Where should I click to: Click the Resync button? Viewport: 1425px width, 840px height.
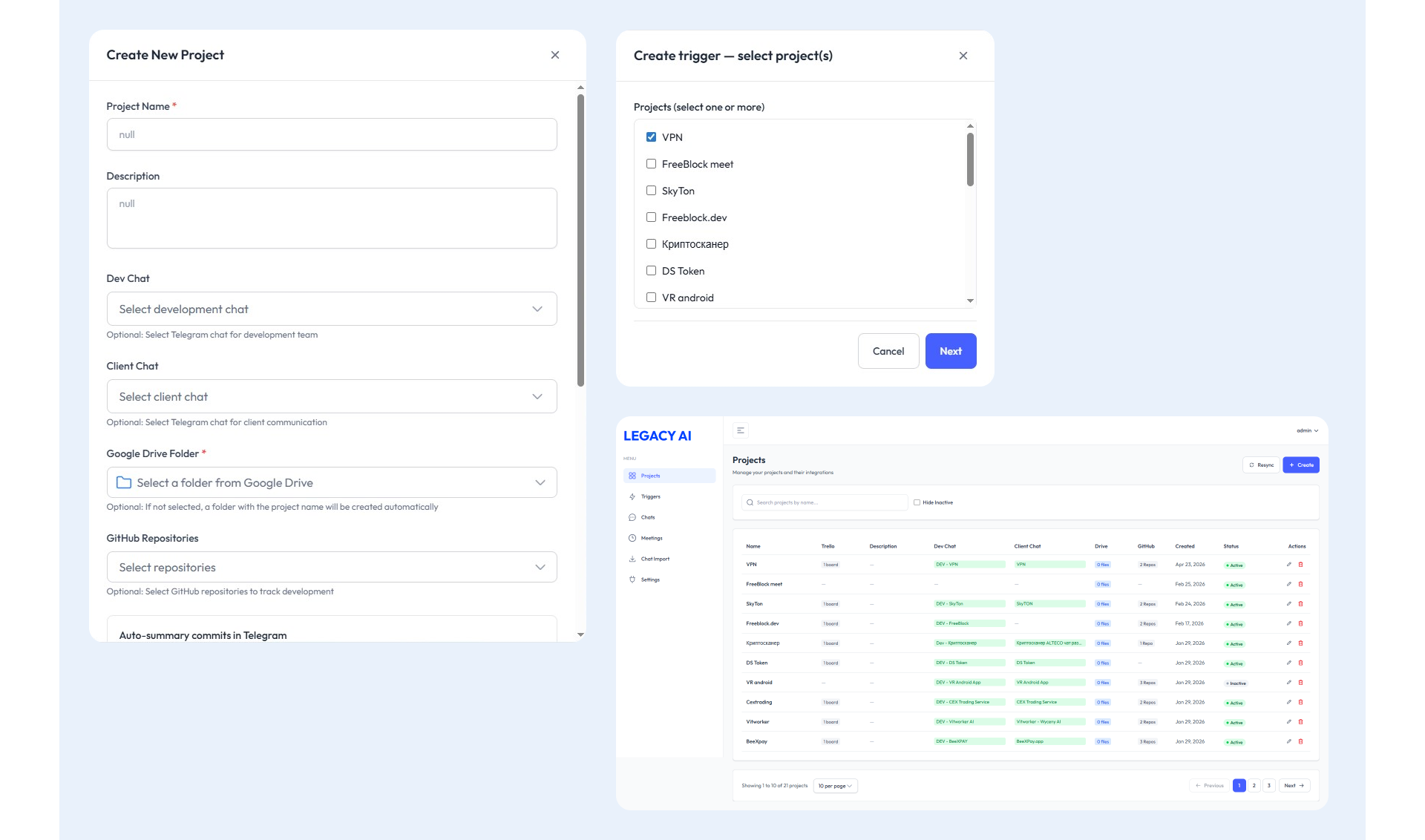1261,465
